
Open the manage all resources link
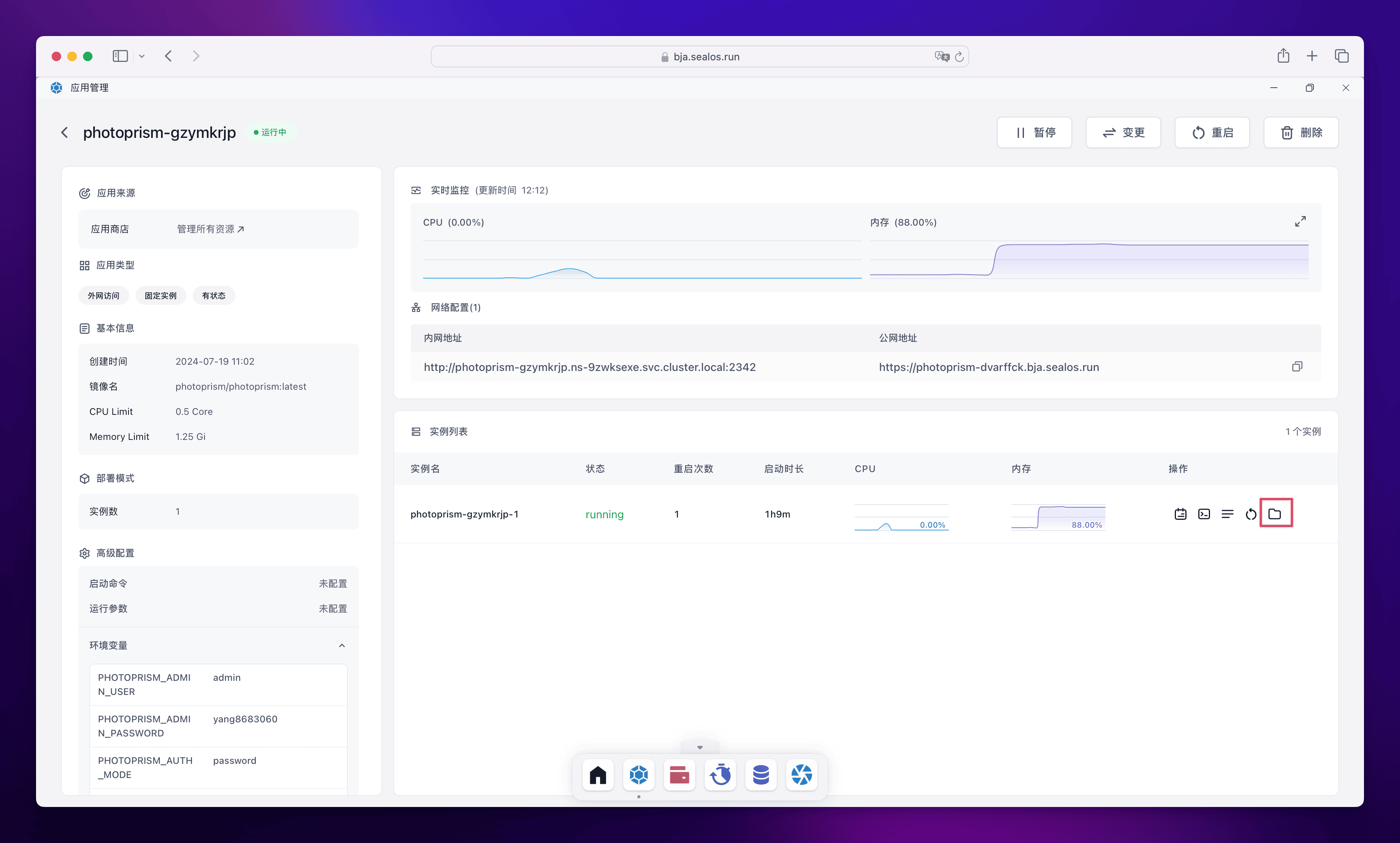click(x=210, y=229)
